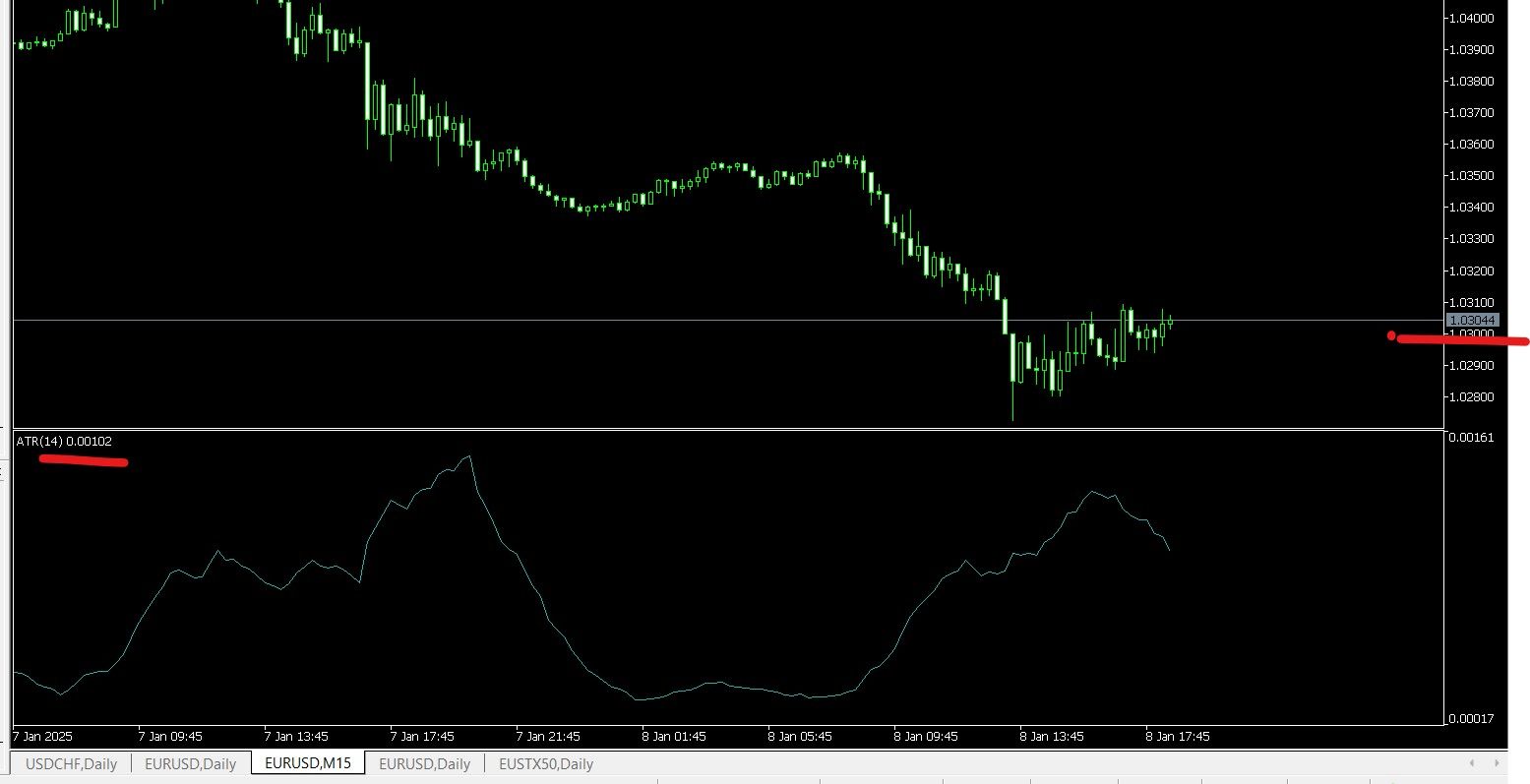Click the left chart-tabs scroll arrow
Viewport: 1530px width, 784px height.
pyautogui.click(x=1473, y=763)
